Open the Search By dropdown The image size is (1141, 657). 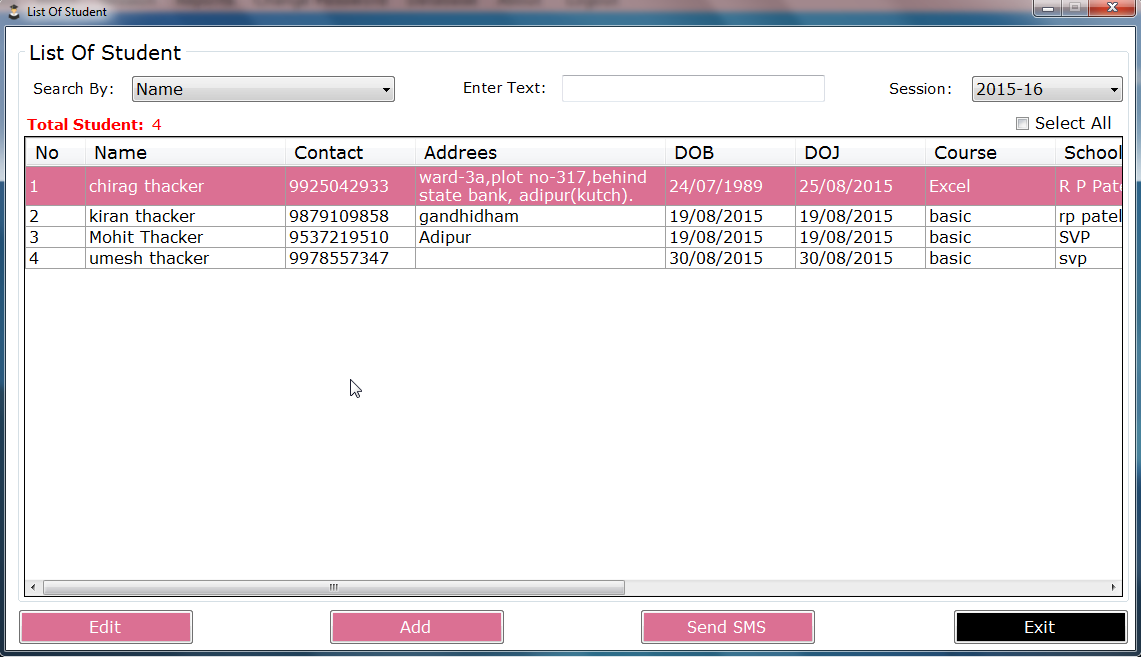click(263, 89)
